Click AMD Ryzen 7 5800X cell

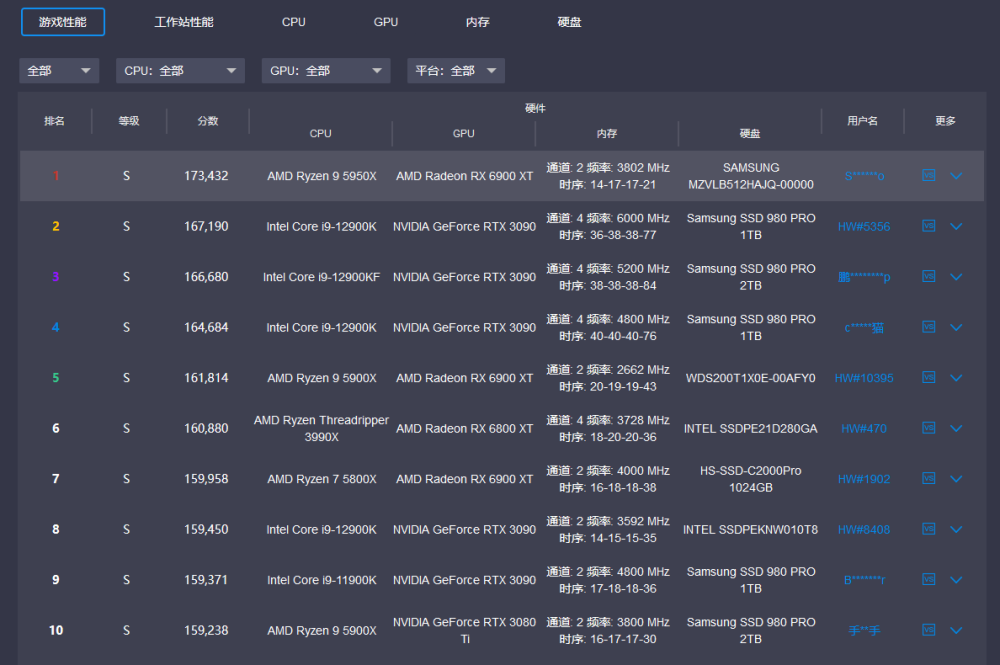pyautogui.click(x=321, y=479)
